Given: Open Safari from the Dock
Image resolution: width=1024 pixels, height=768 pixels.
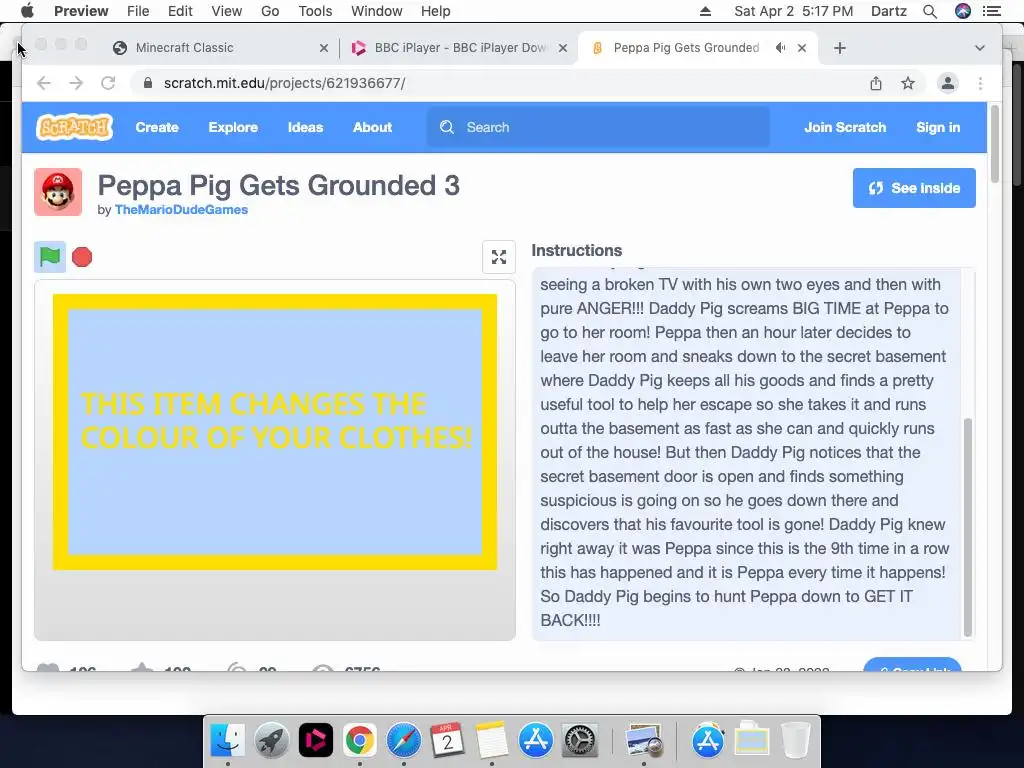Looking at the screenshot, I should click(404, 741).
